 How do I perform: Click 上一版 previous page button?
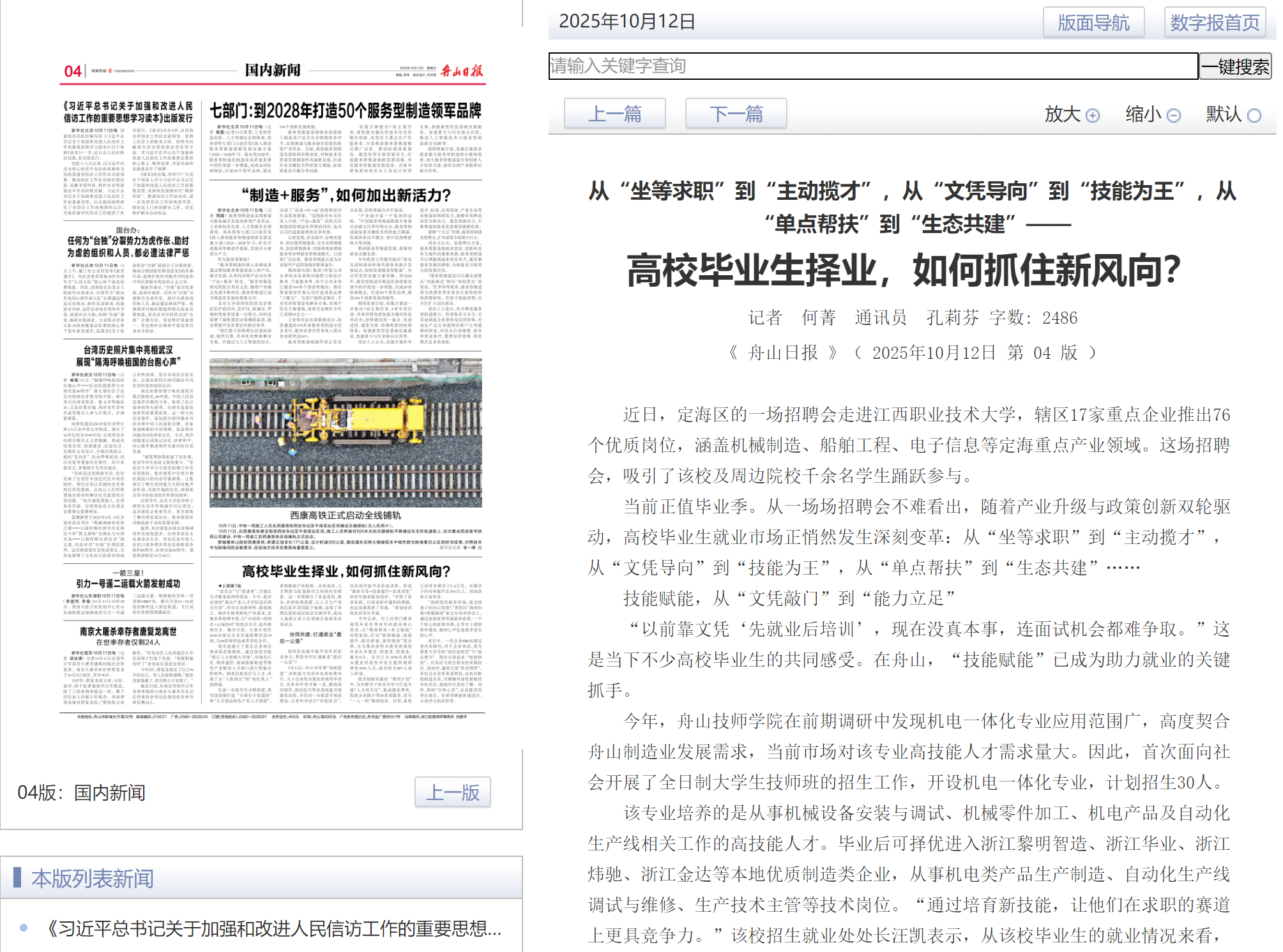(x=453, y=792)
